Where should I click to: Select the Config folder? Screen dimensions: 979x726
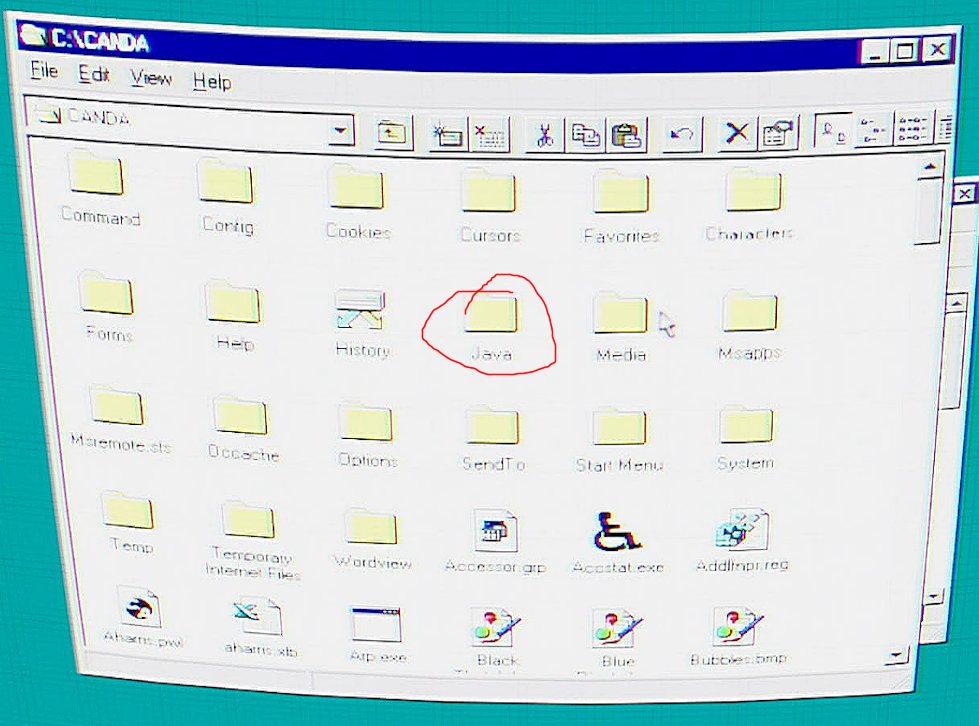[x=227, y=195]
